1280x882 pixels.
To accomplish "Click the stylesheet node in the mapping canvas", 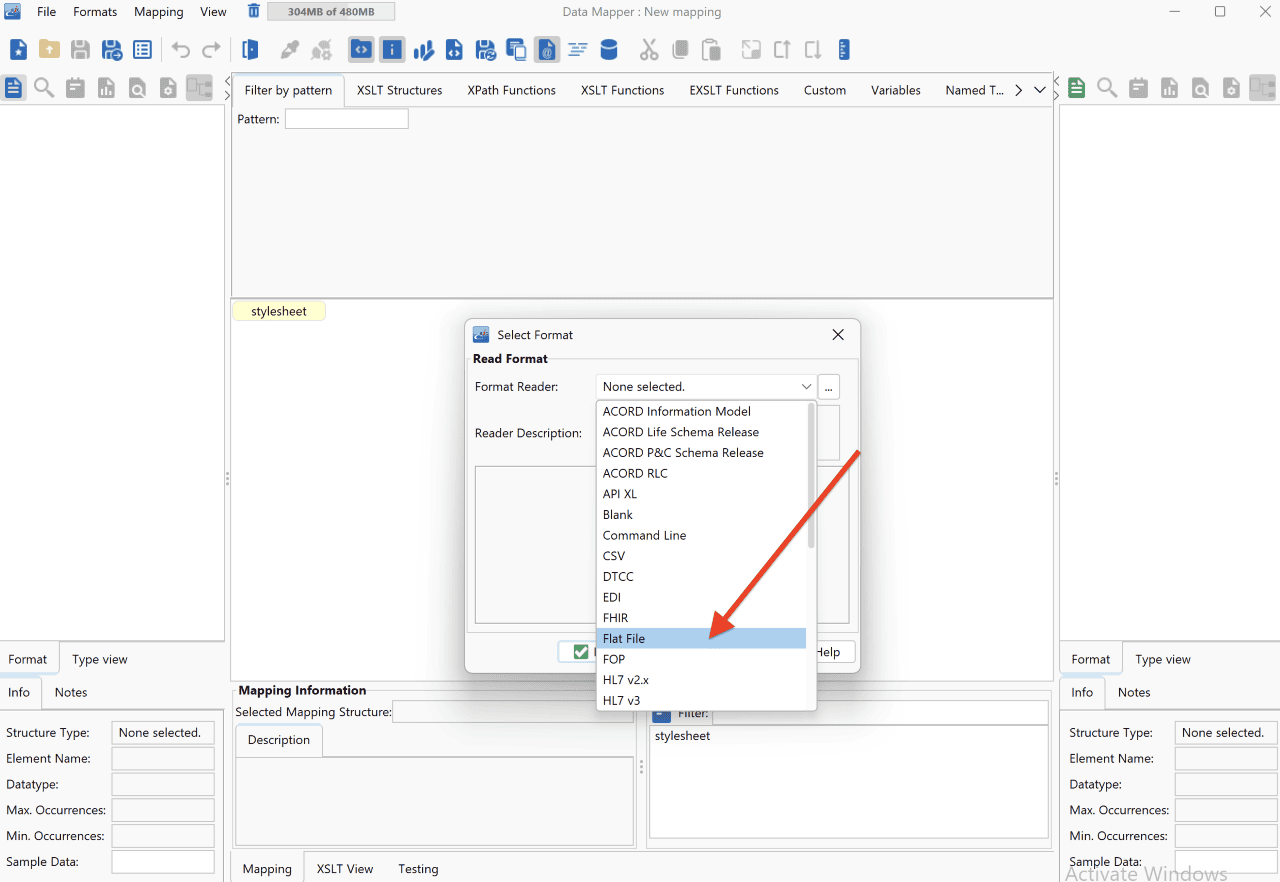I will coord(279,311).
